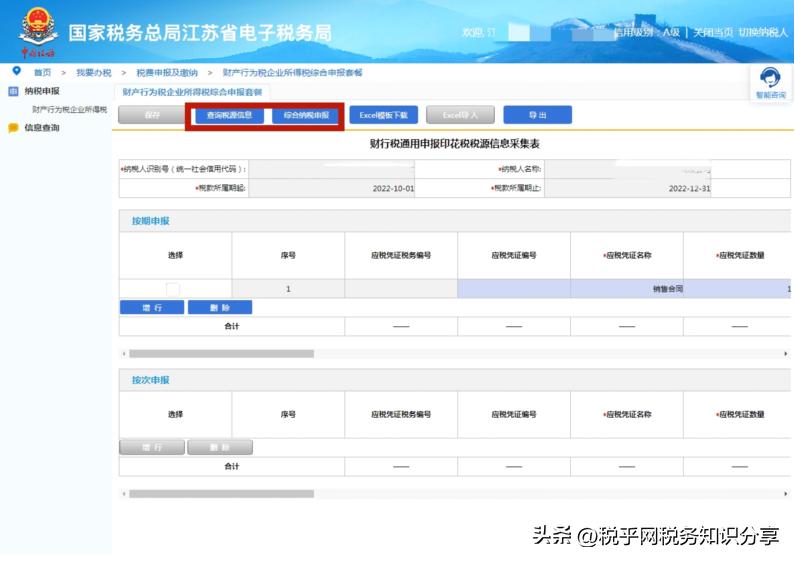
Task: Click the 税款所属期起 field showing 2022-10-01
Action: [332, 188]
